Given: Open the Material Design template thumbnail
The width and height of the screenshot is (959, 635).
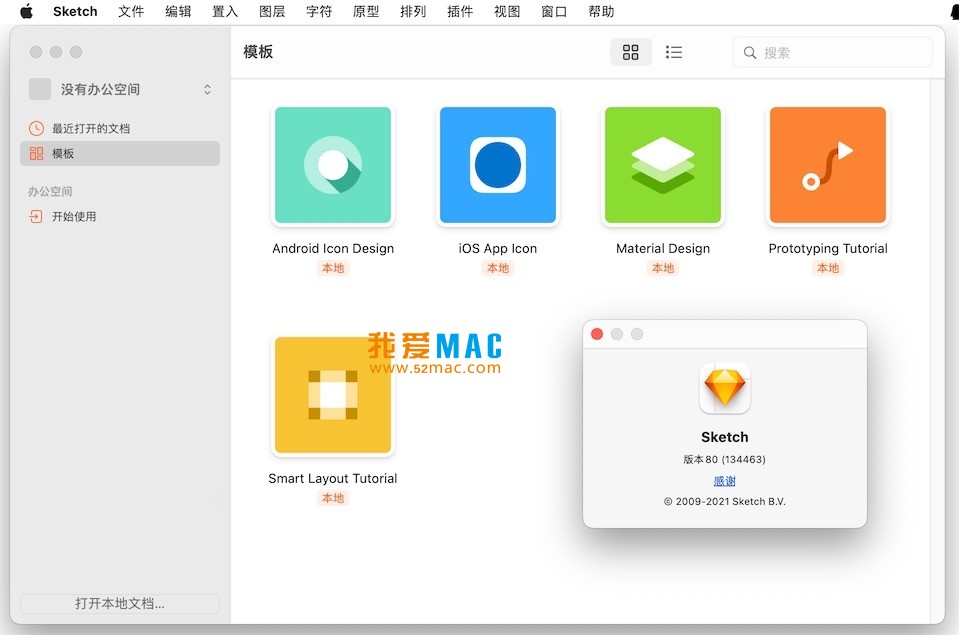Looking at the screenshot, I should point(662,164).
